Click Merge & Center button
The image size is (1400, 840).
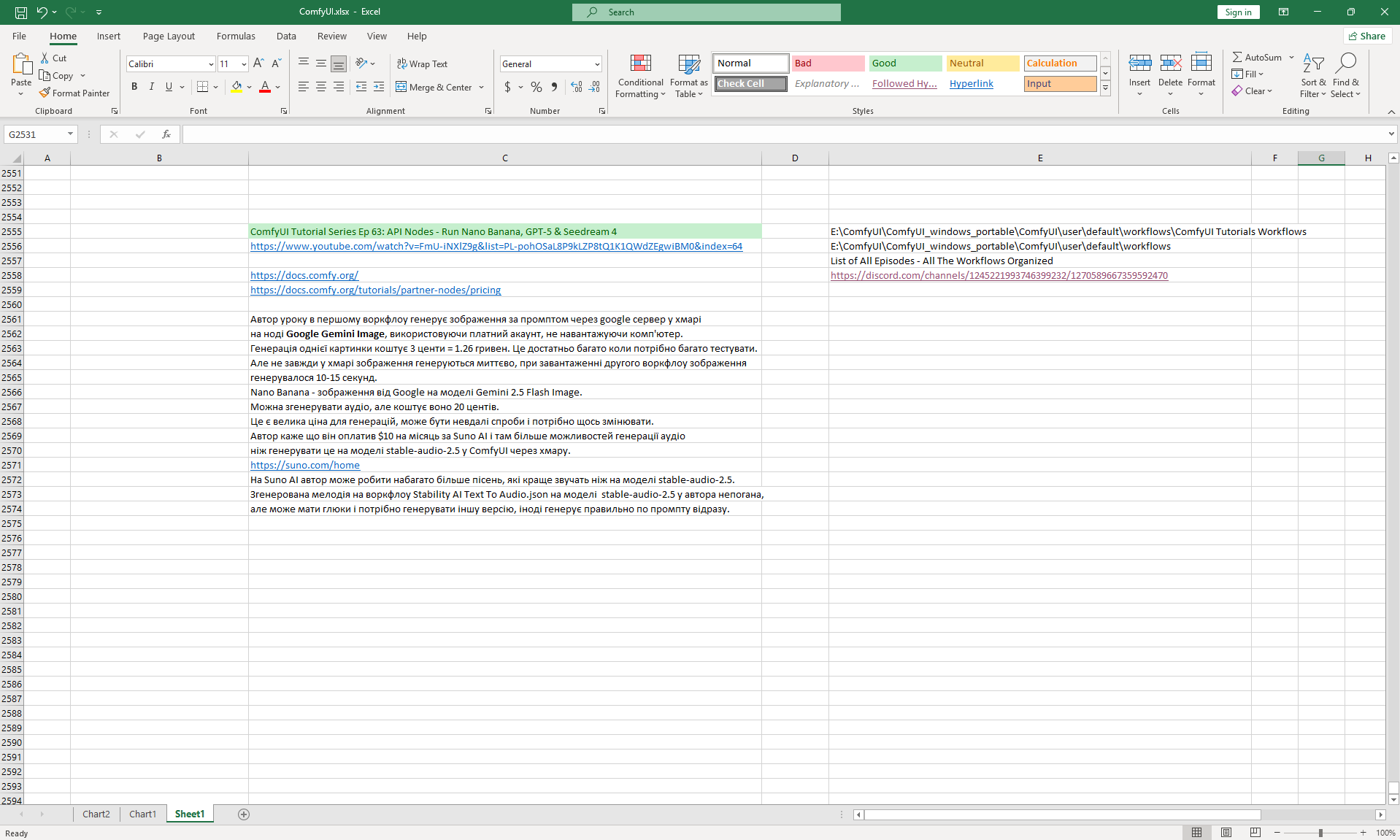coord(434,87)
